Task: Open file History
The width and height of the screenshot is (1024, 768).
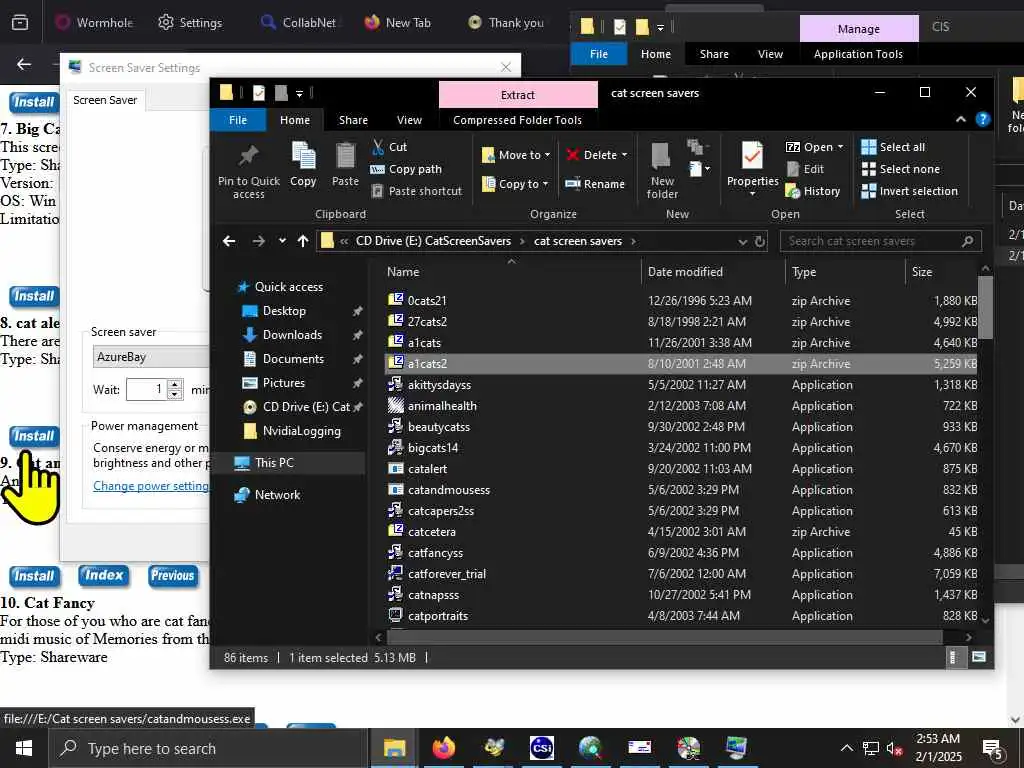Action: coord(812,191)
